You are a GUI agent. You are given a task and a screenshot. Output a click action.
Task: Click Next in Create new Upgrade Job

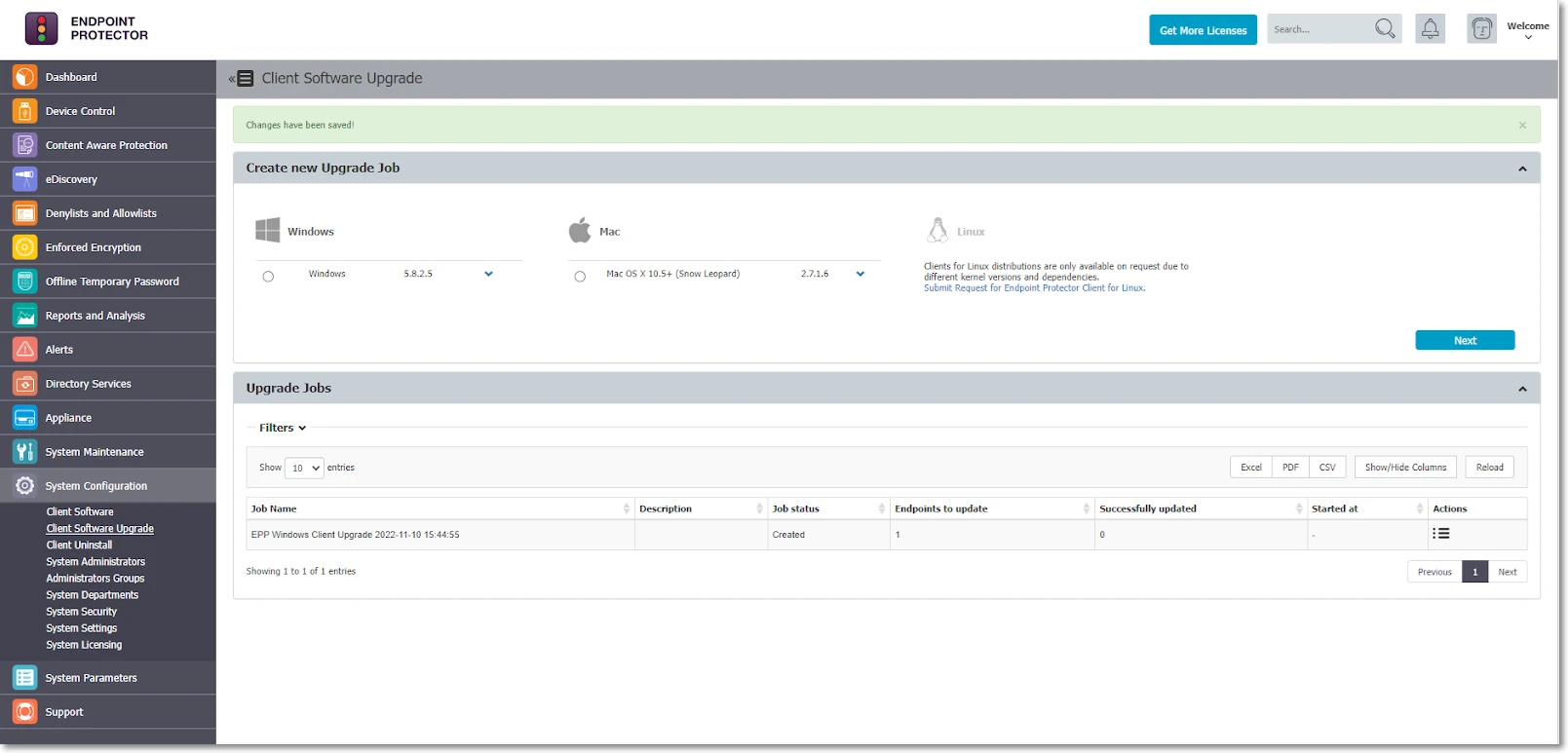[1465, 340]
